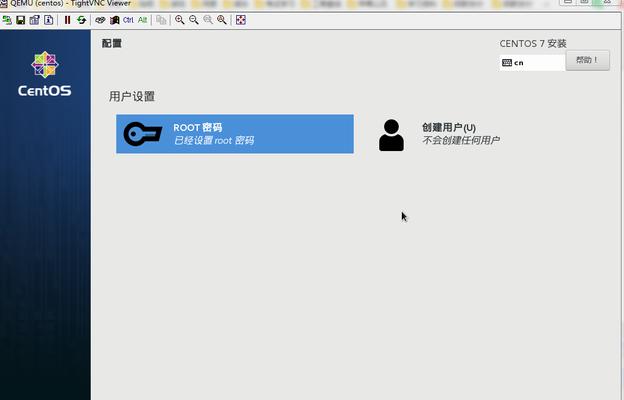
Task: Click the QEMU (centos) - TightVNC Viewer title
Action: tap(70, 3)
